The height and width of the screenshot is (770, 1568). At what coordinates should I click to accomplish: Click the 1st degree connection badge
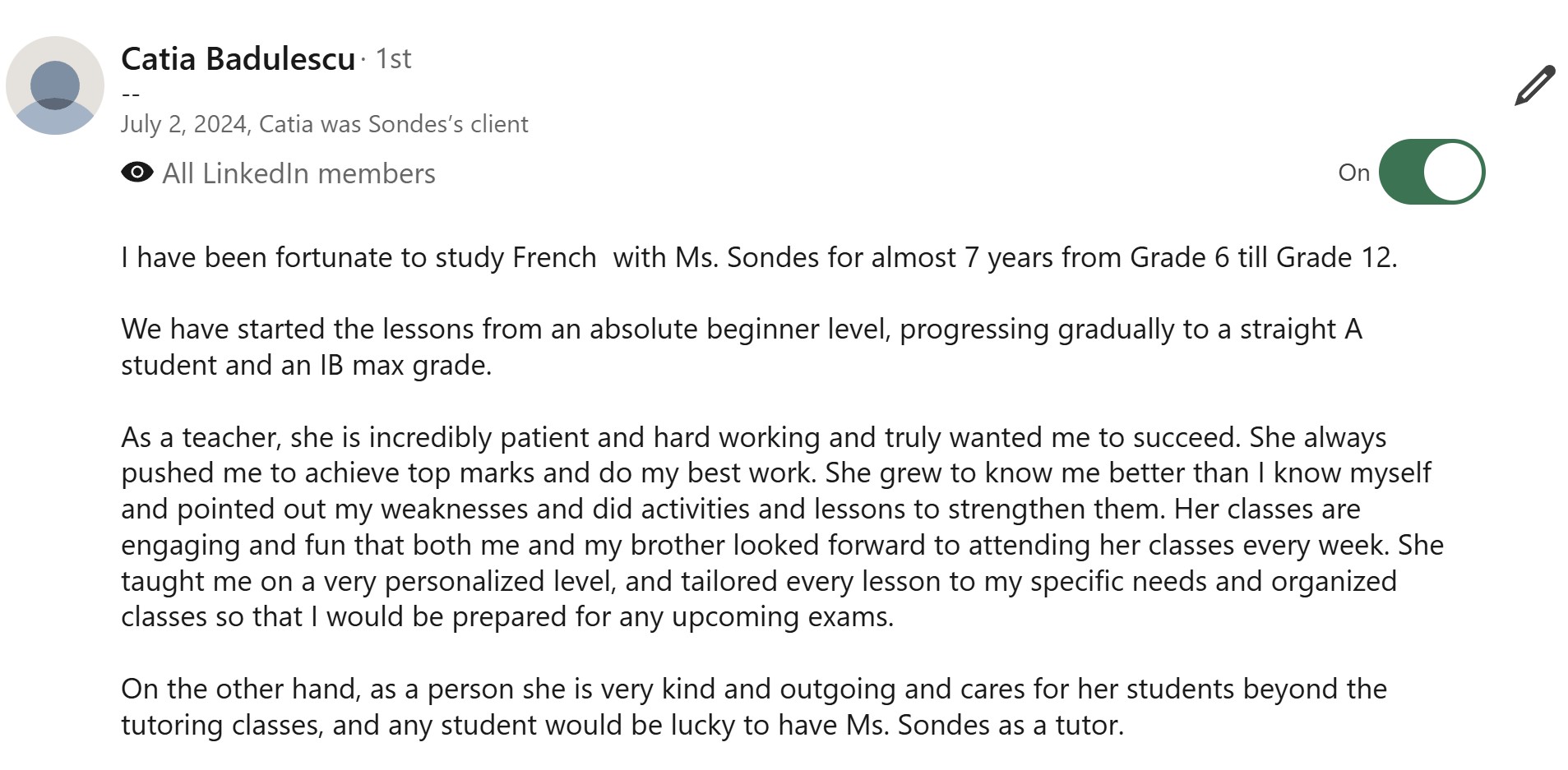click(x=393, y=59)
